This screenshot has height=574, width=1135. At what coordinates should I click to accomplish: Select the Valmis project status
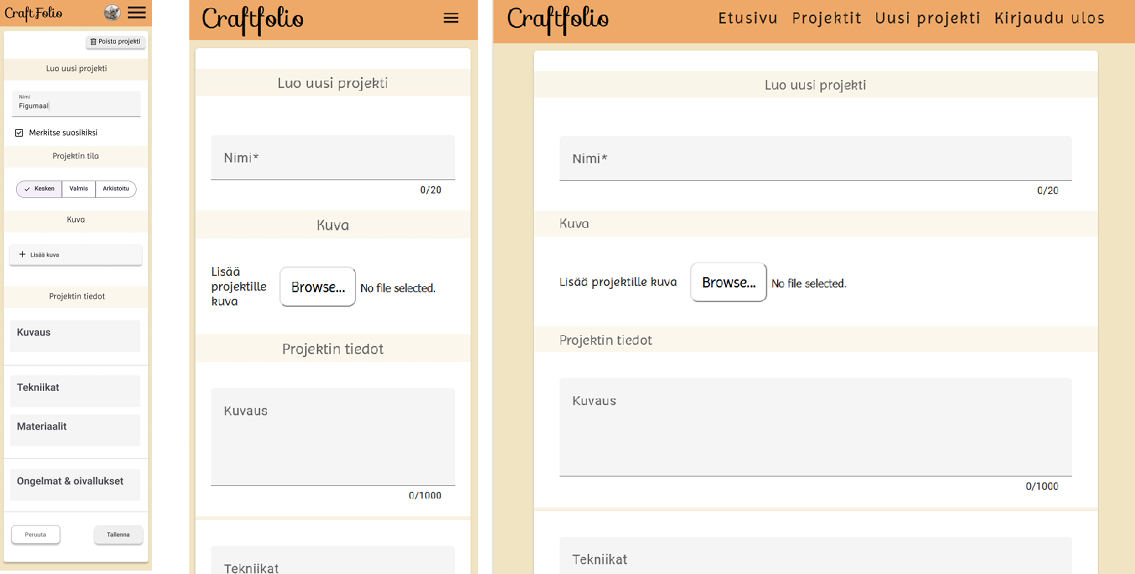79,189
